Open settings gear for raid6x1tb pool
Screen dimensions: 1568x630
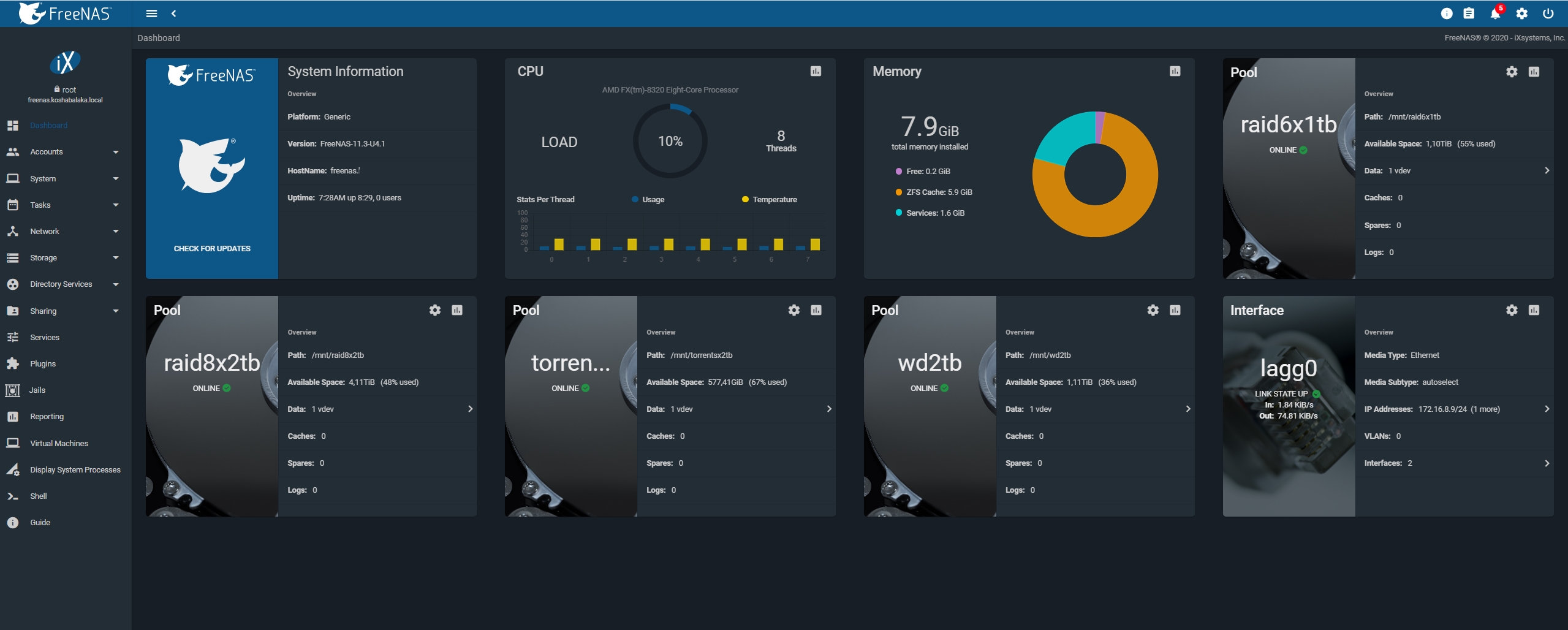coord(1512,72)
